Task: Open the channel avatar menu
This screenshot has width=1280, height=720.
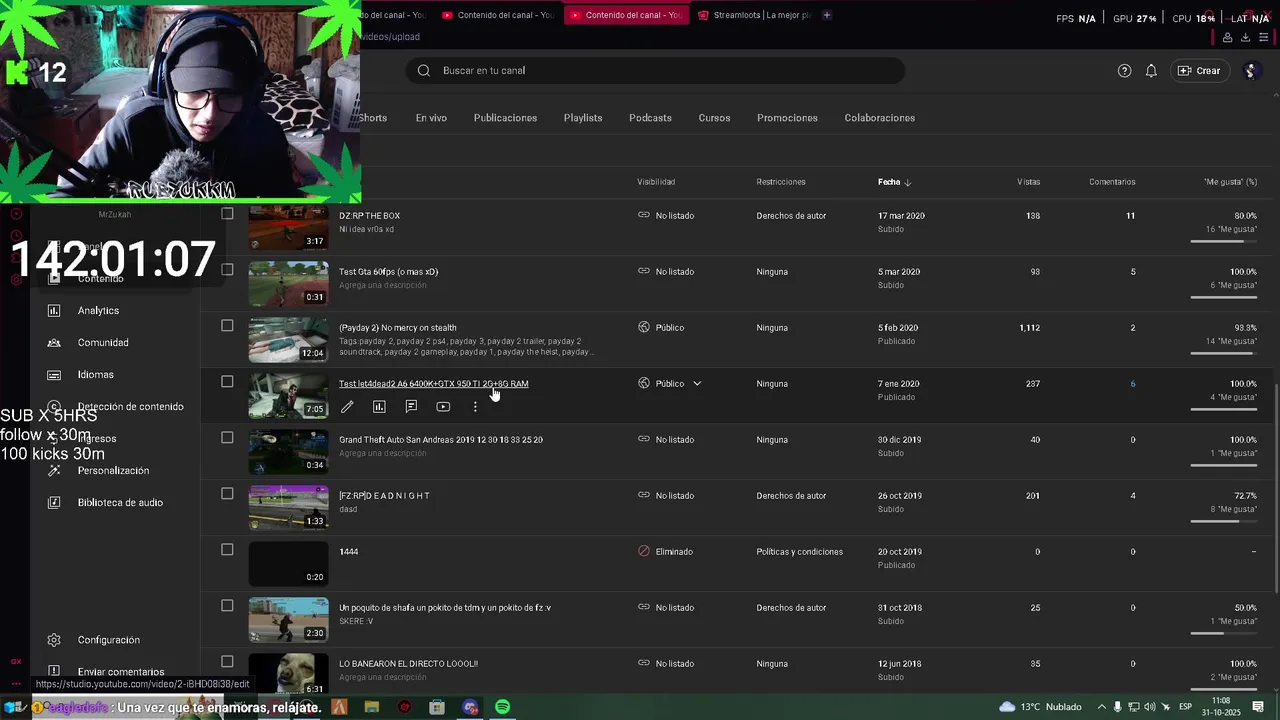Action: pyautogui.click(x=1250, y=71)
